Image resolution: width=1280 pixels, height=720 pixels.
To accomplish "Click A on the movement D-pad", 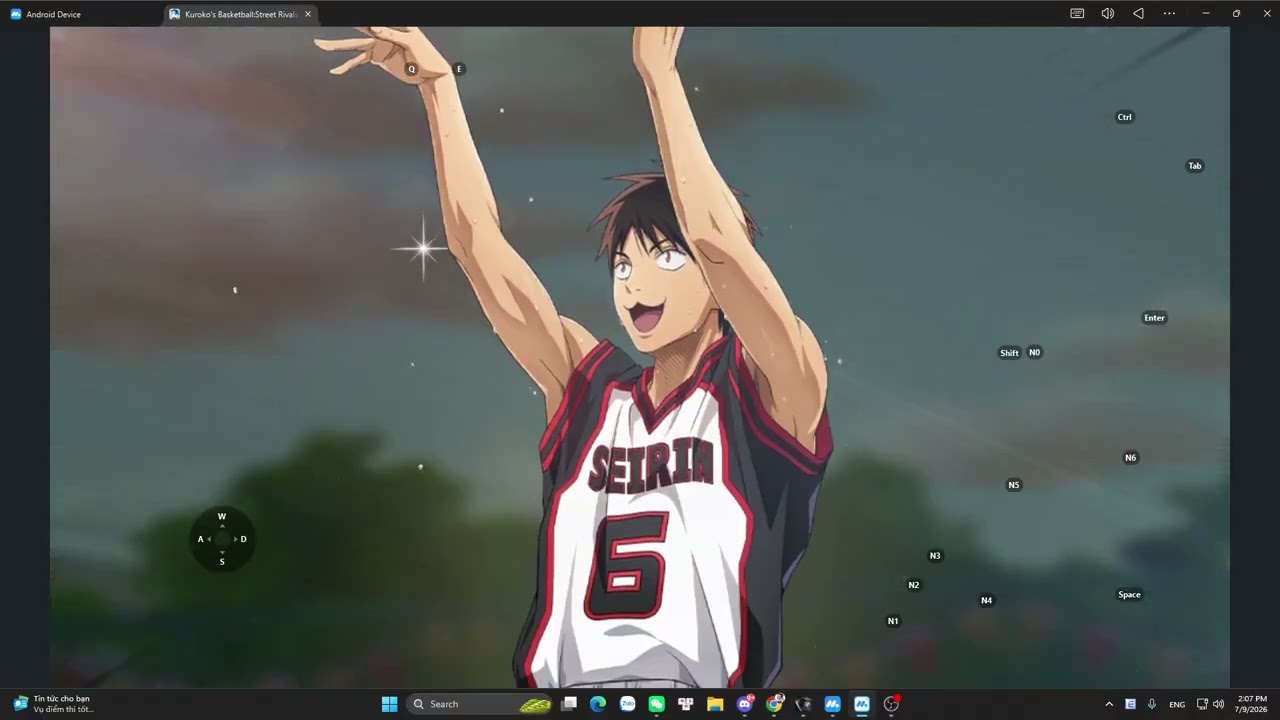I will click(201, 539).
